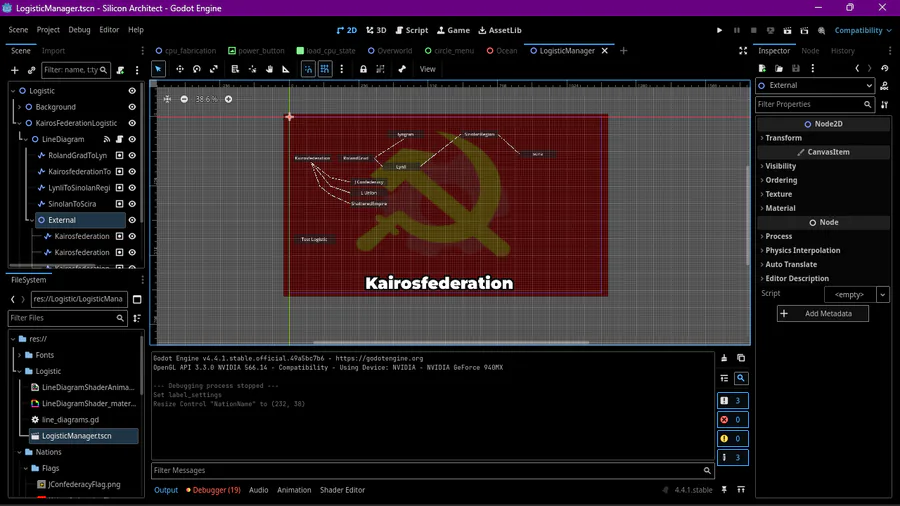The image size is (900, 506).
Task: Toggle visibility of External node
Action: pyautogui.click(x=132, y=220)
